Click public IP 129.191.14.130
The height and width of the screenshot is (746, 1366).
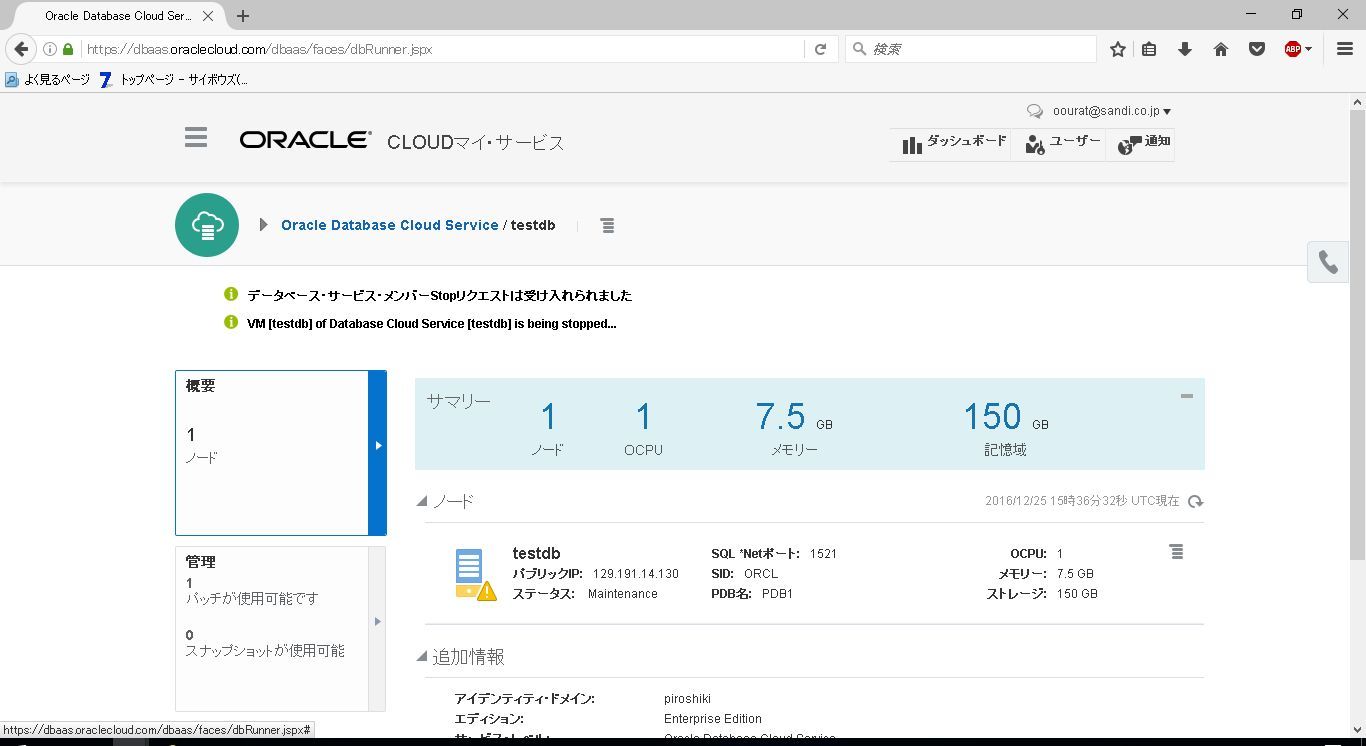[635, 574]
